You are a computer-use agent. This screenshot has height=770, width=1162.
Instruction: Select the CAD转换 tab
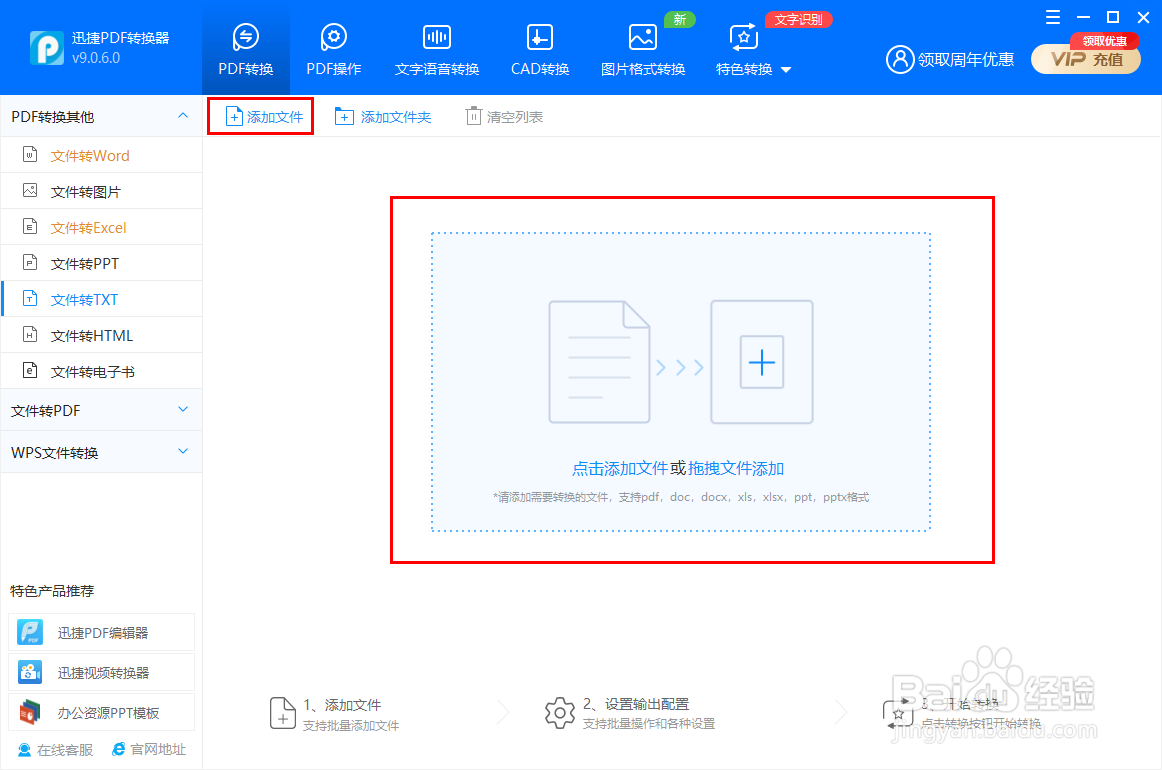540,49
